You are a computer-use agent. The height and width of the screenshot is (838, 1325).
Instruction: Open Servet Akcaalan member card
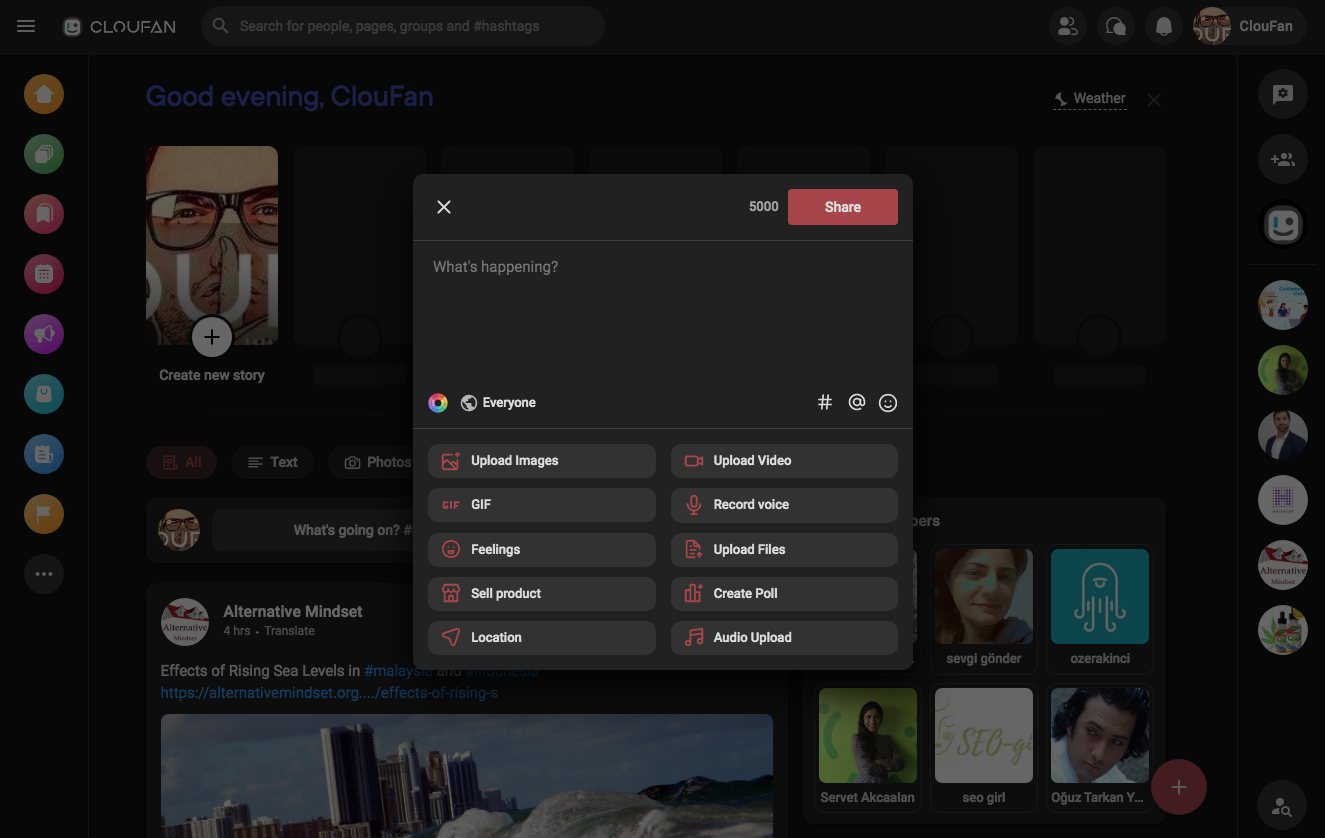pos(867,748)
